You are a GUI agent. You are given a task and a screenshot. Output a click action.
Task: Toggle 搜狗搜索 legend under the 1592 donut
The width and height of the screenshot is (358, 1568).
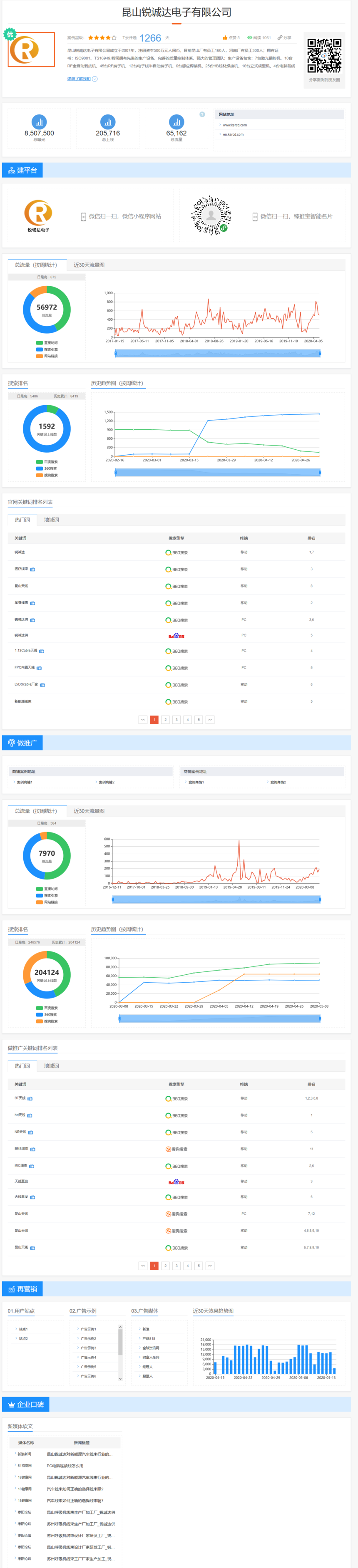click(x=47, y=476)
